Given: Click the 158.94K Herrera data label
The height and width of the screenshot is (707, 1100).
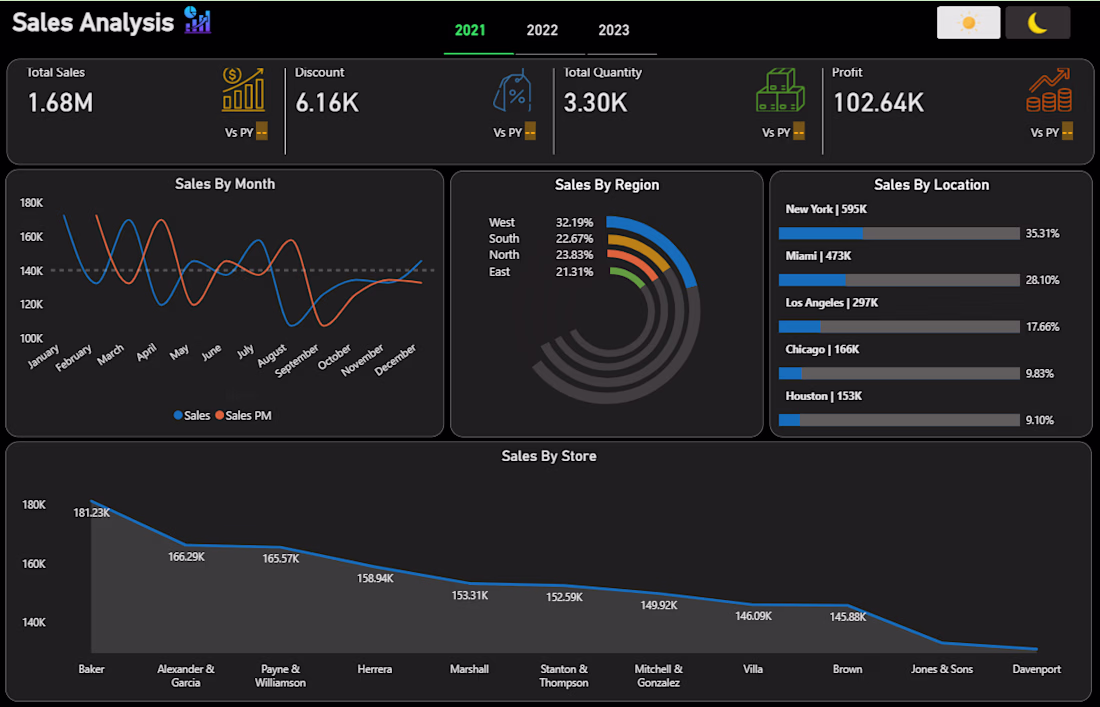Looking at the screenshot, I should pos(375,579).
